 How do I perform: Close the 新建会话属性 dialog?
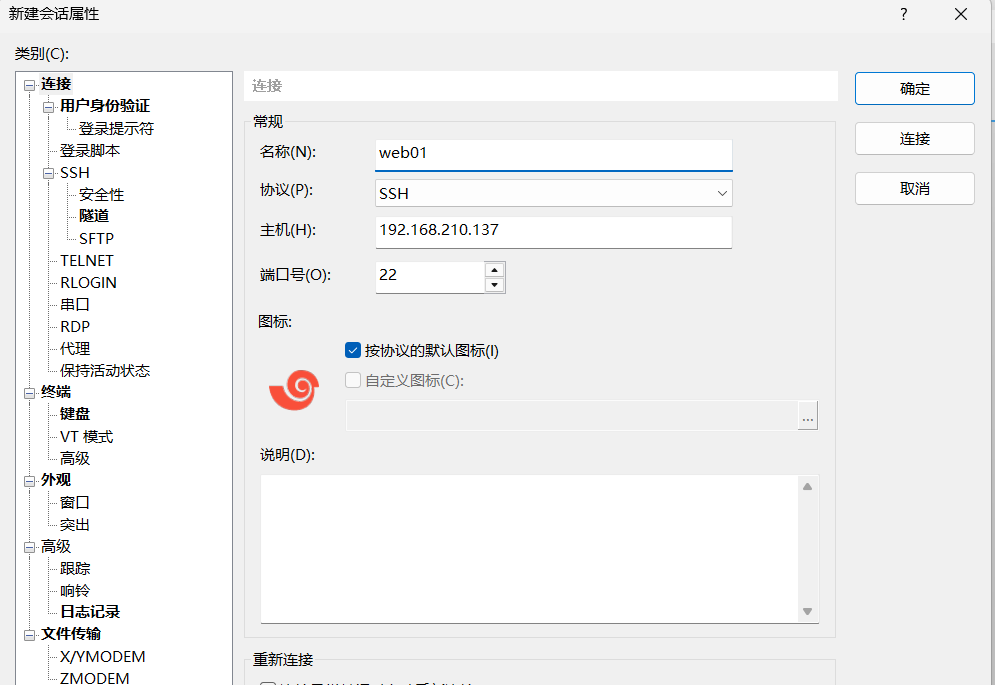pyautogui.click(x=961, y=14)
